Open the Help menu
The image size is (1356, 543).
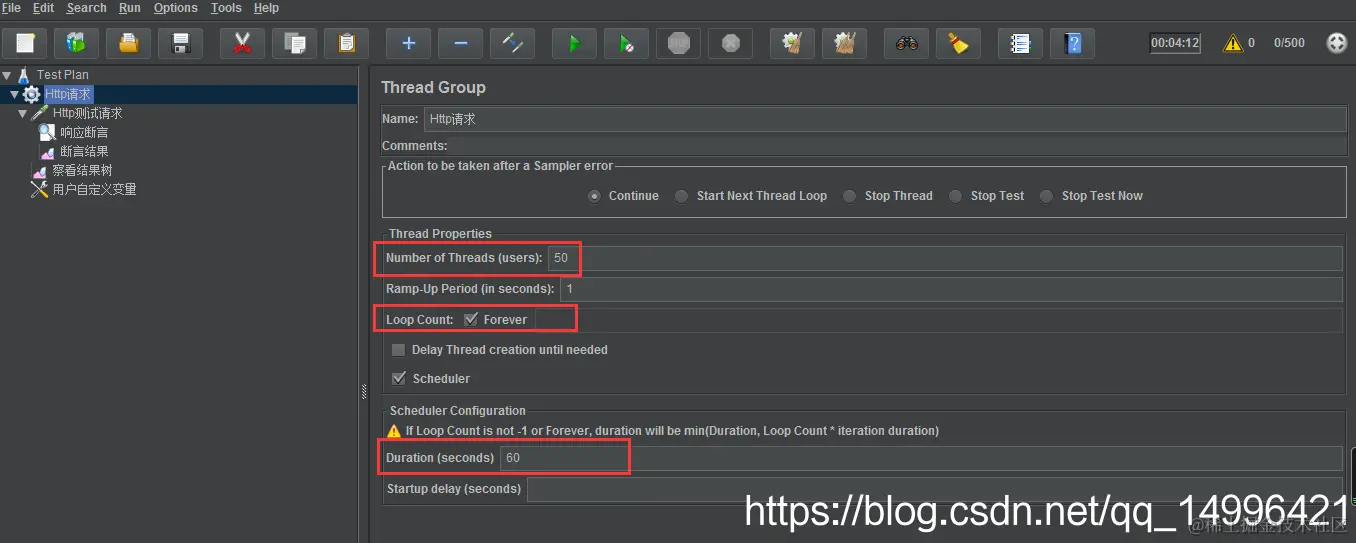click(x=266, y=8)
